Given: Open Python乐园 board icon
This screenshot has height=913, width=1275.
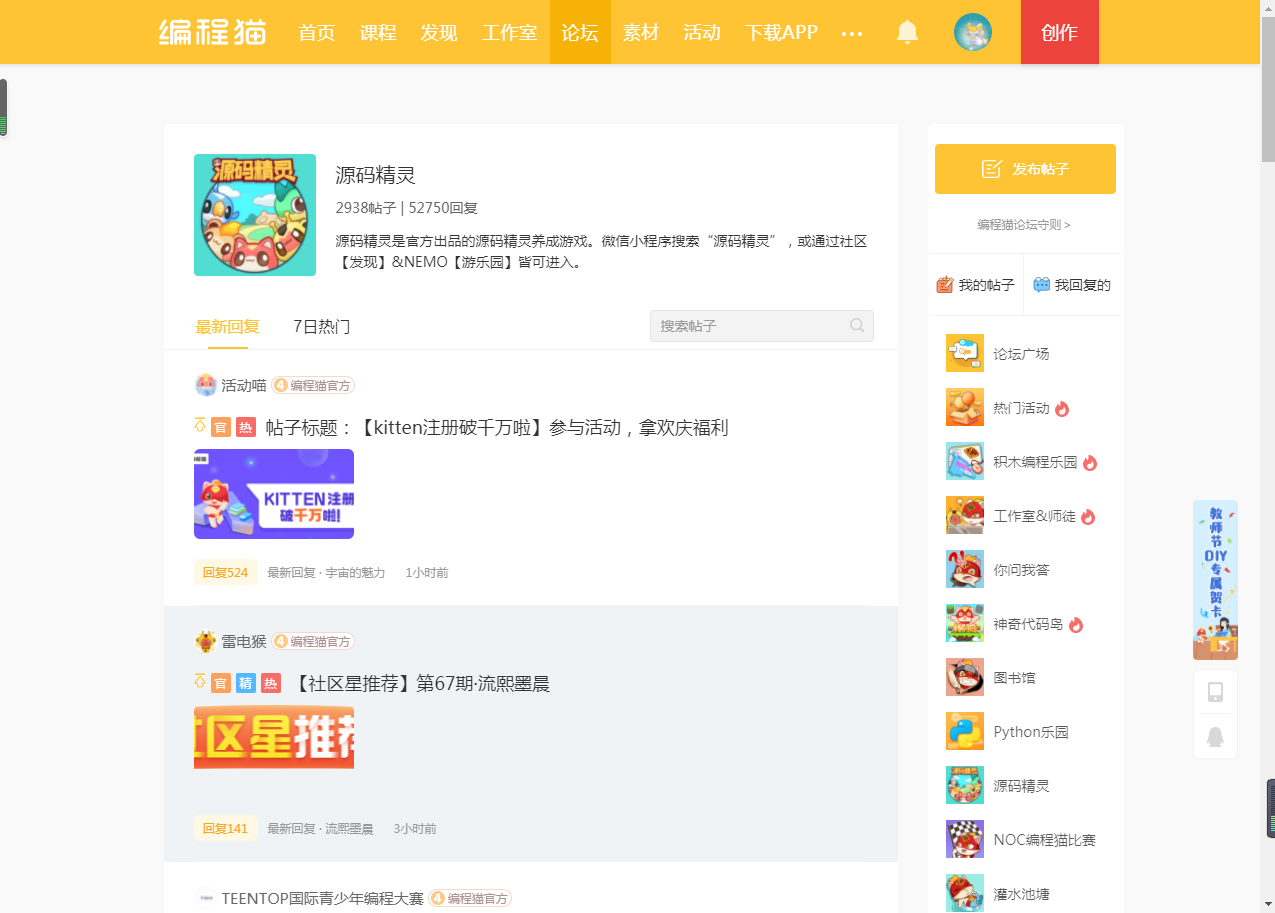Looking at the screenshot, I should coord(965,731).
